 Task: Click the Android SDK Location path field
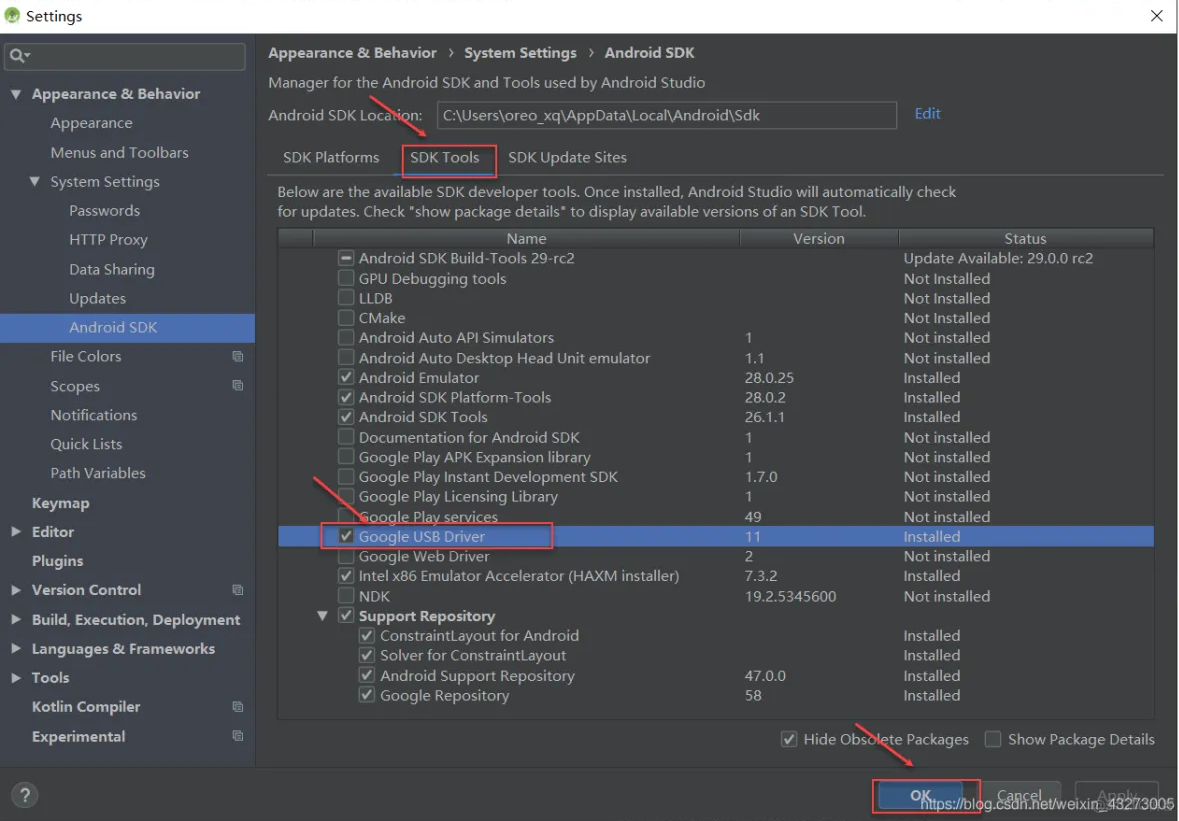[x=666, y=115]
